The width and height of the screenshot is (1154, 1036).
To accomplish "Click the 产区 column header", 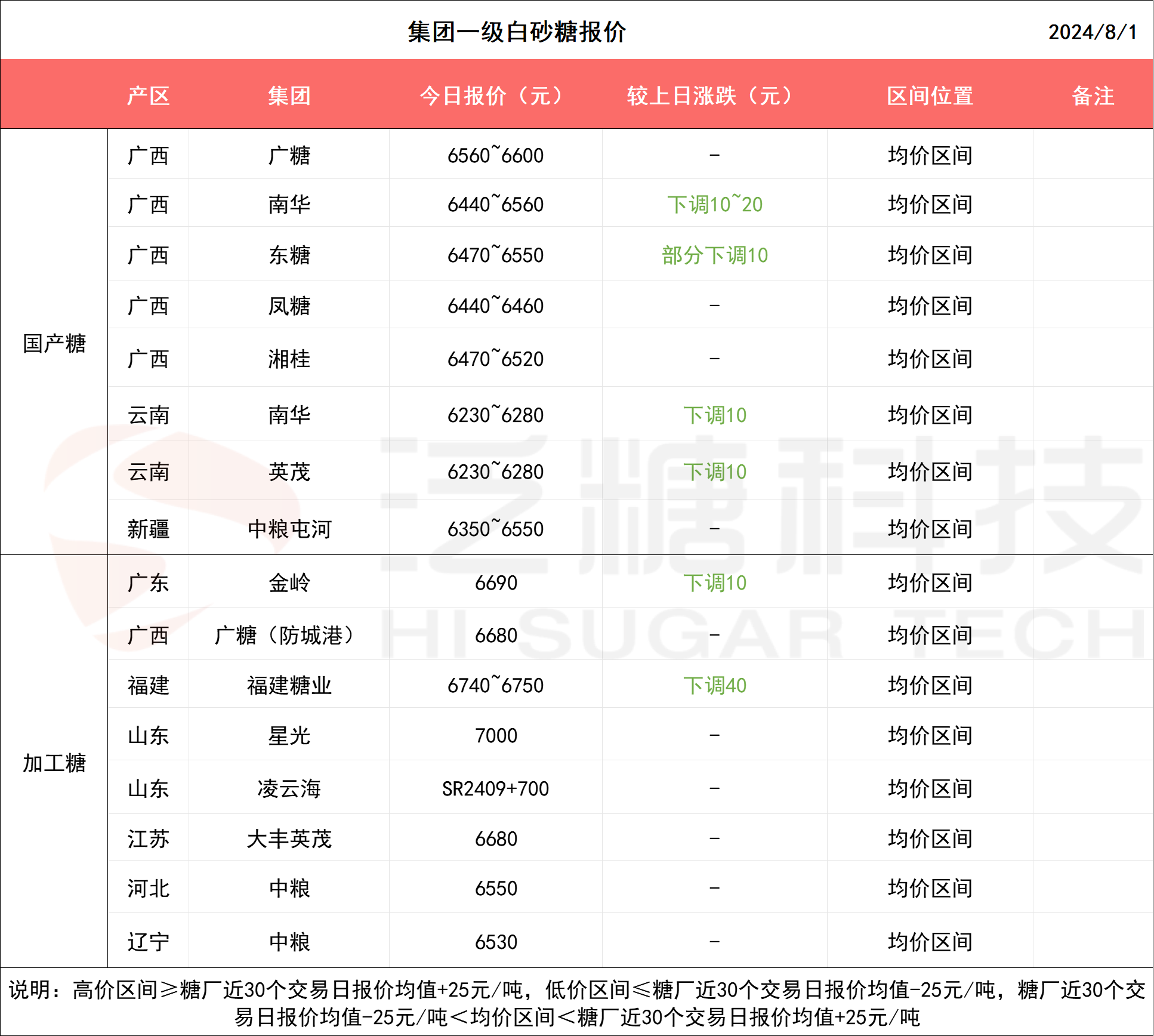I will pyautogui.click(x=148, y=95).
